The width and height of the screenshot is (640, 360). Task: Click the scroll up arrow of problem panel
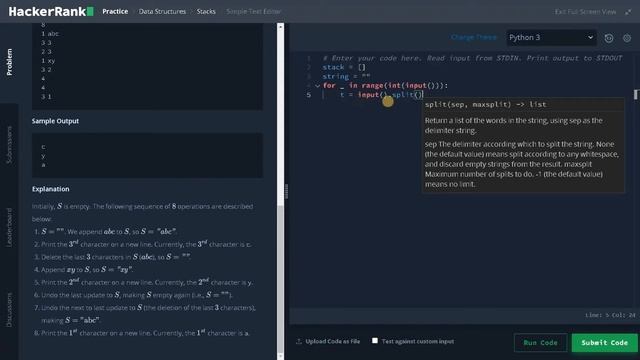click(280, 27)
